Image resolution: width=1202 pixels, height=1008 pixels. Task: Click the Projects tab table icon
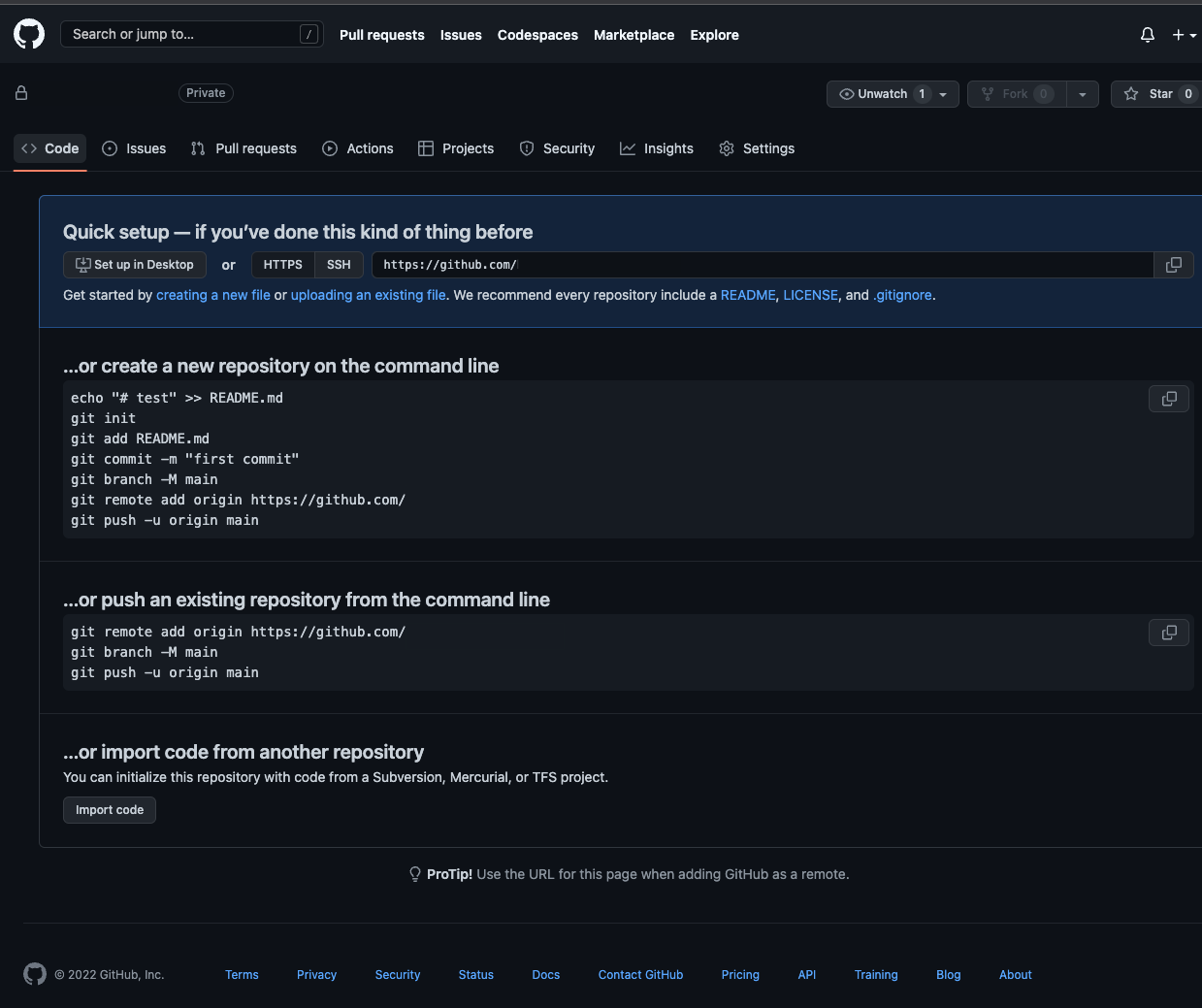point(426,148)
